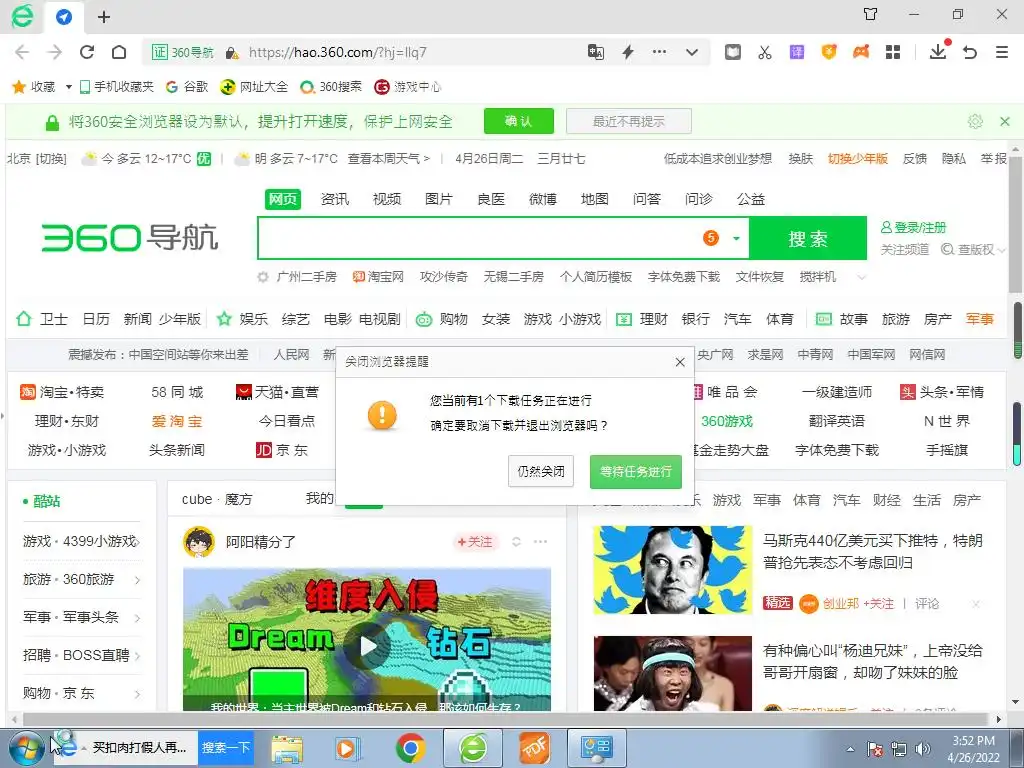This screenshot has width=1024, height=768.
Task: Expand the 查版权 dropdown
Action: tap(1002, 250)
